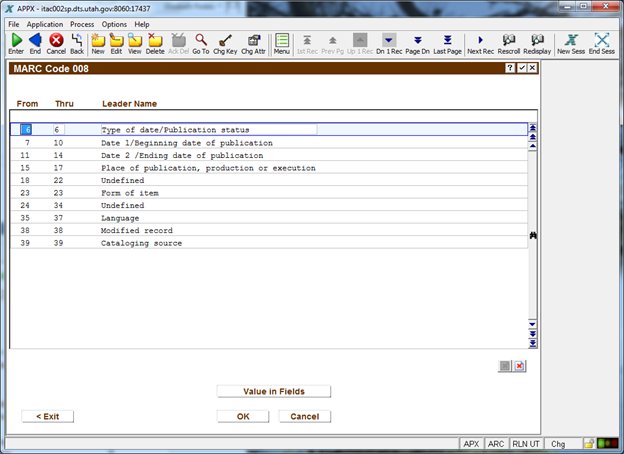Click the < Exit button

tap(47, 416)
